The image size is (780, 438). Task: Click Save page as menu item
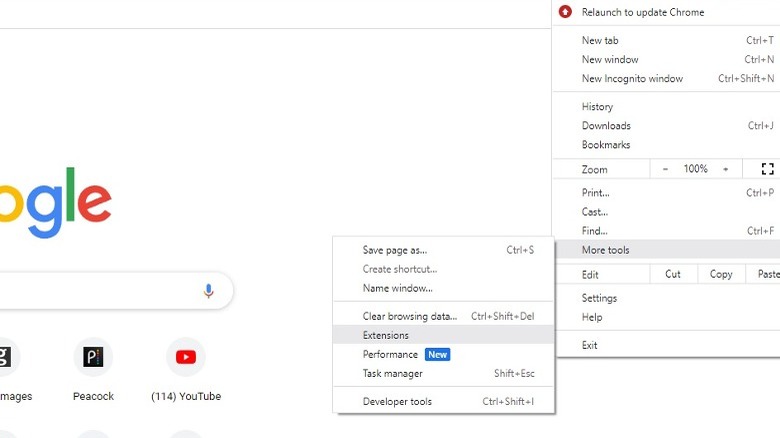[x=394, y=250]
